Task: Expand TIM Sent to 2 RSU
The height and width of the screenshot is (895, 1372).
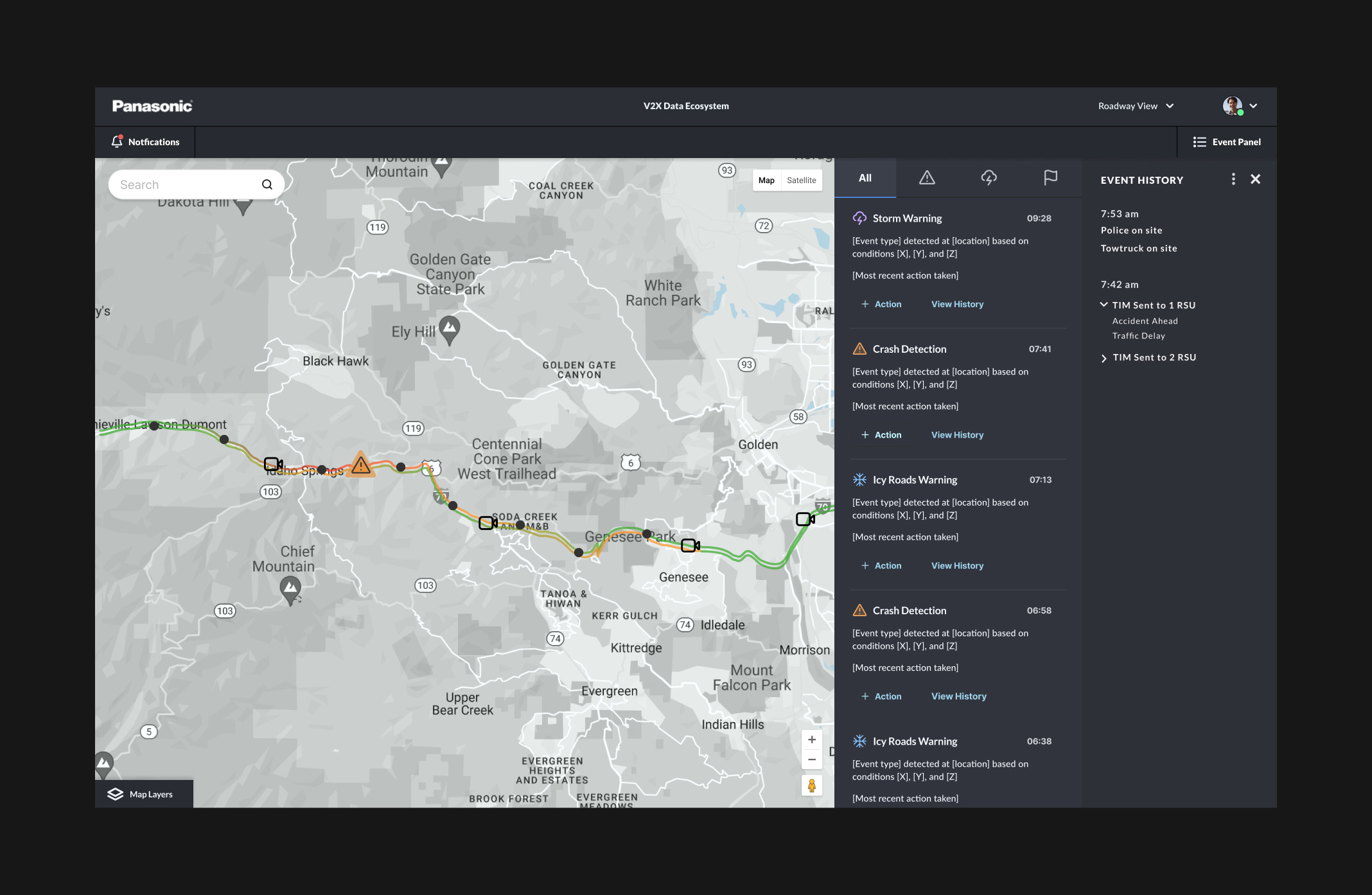Action: tap(1104, 358)
